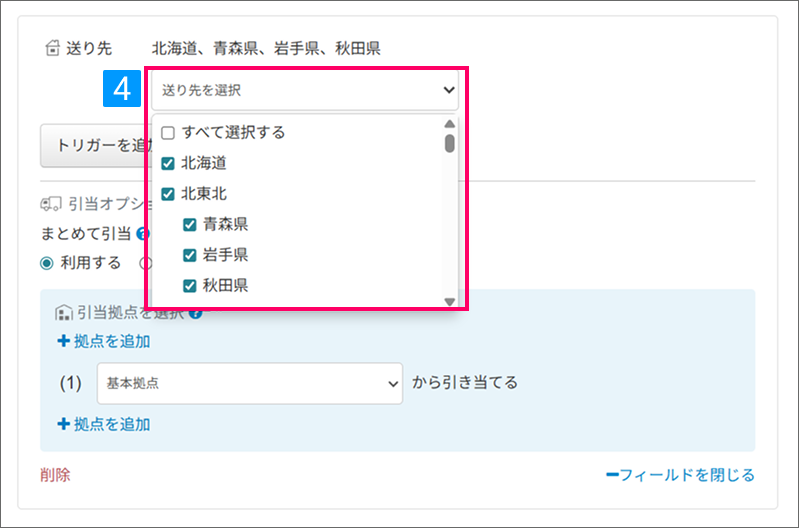Click the red 削除 link

click(55, 475)
